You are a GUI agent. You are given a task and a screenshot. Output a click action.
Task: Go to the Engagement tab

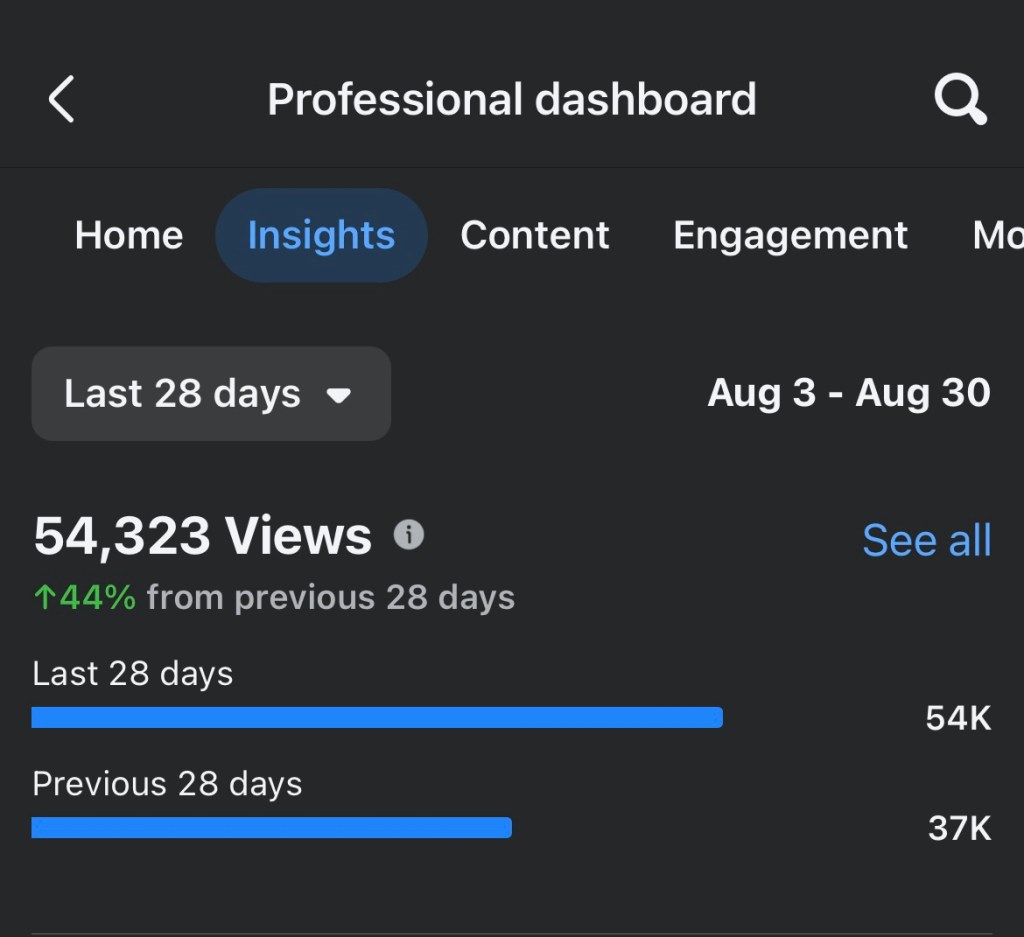790,236
